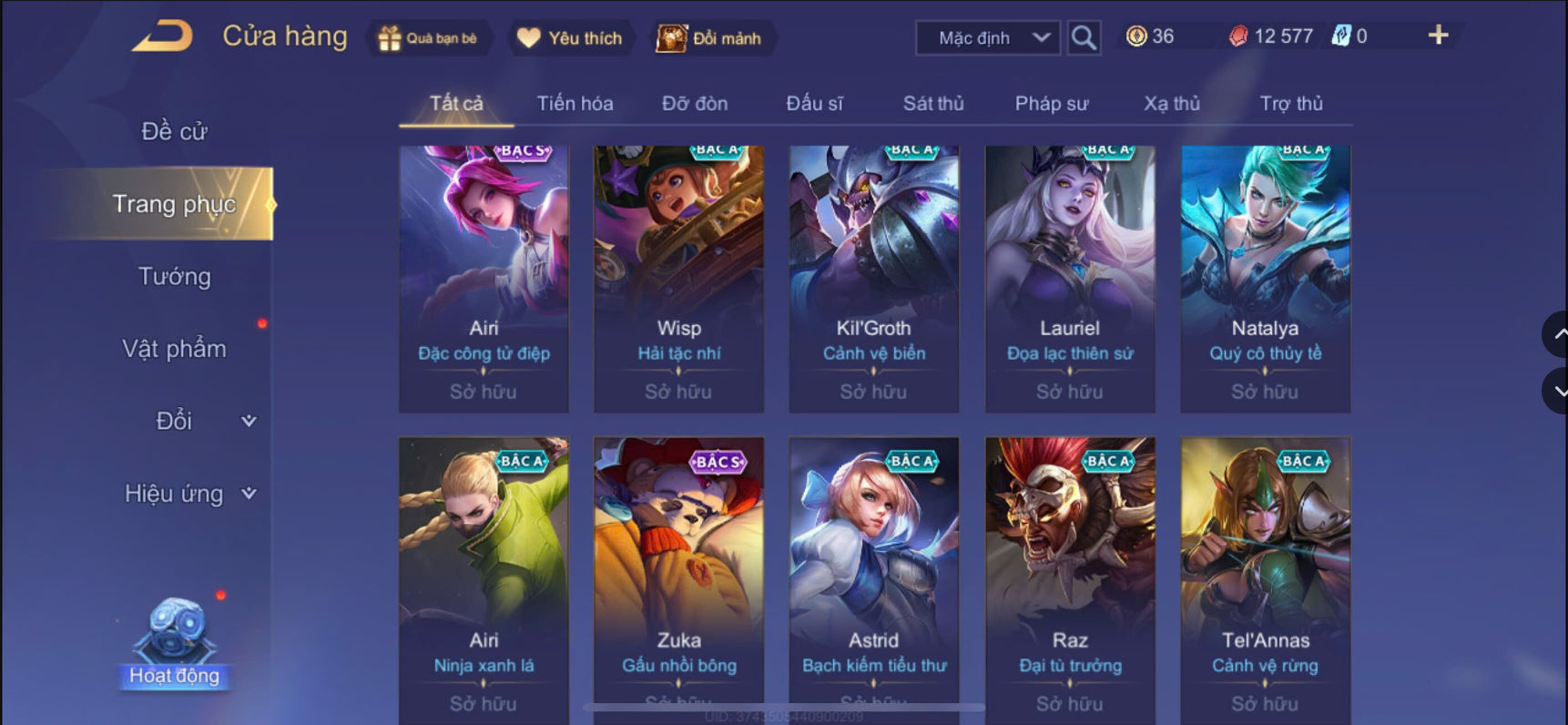Click the upward chevron on right edge

pos(1555,334)
